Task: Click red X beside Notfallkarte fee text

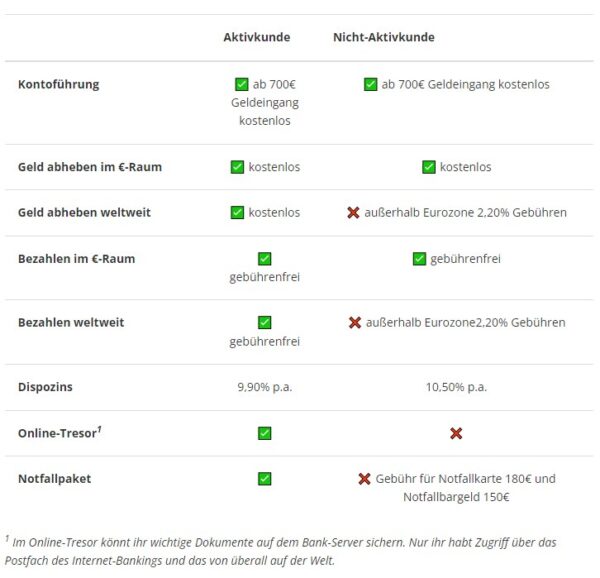Action: (364, 479)
